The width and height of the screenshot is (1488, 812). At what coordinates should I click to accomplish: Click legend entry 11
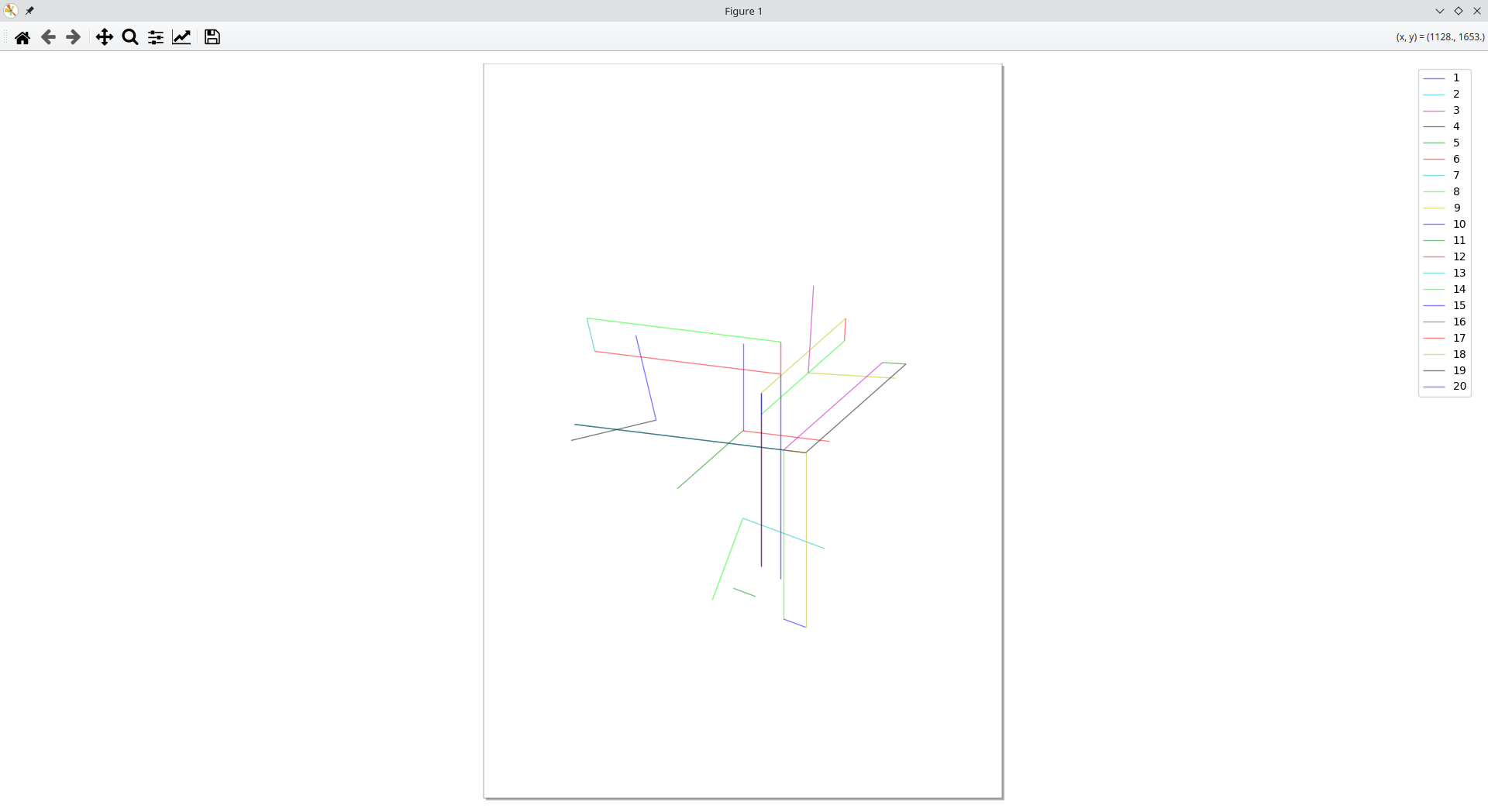(1445, 240)
